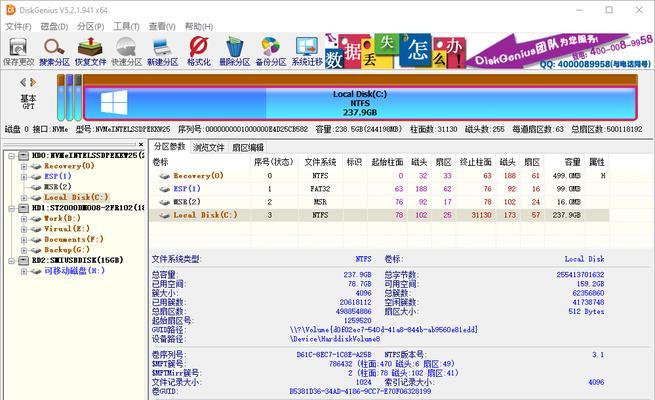Click the 499.0MB capacity cell
Image resolution: width=655 pixels, height=400 pixels.
(x=566, y=176)
